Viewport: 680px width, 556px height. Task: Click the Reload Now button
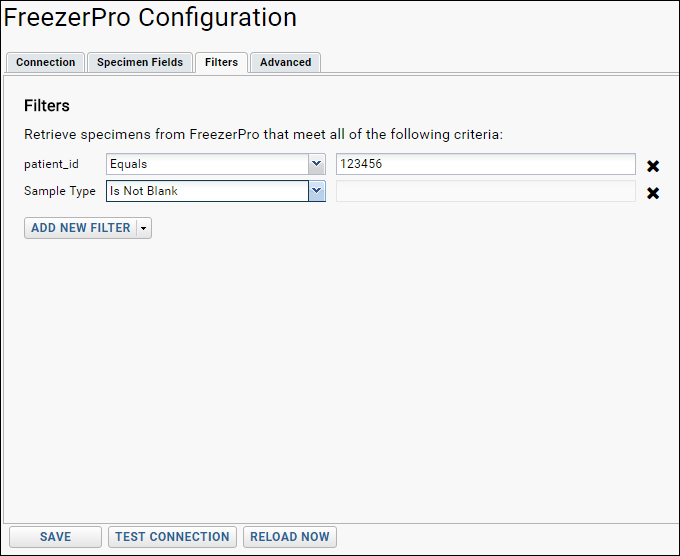(290, 537)
